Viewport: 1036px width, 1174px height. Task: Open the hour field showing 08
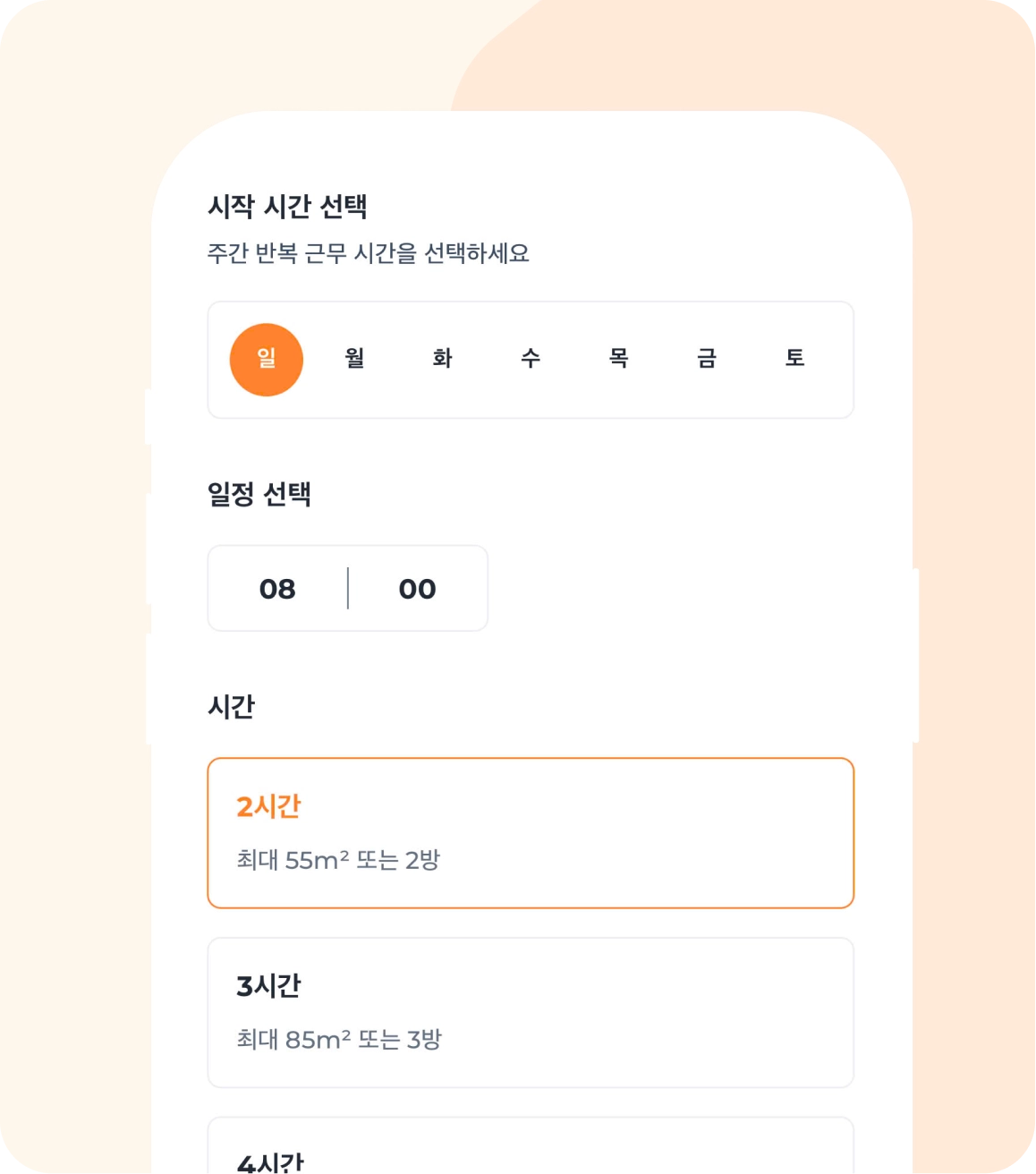click(277, 589)
